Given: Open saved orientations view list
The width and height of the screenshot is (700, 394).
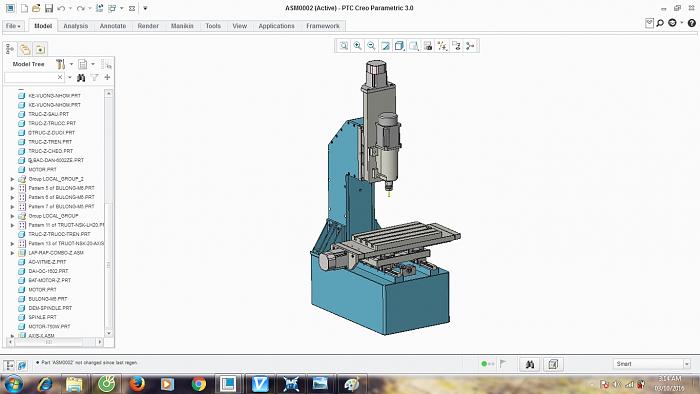Looking at the screenshot, I should (414, 46).
